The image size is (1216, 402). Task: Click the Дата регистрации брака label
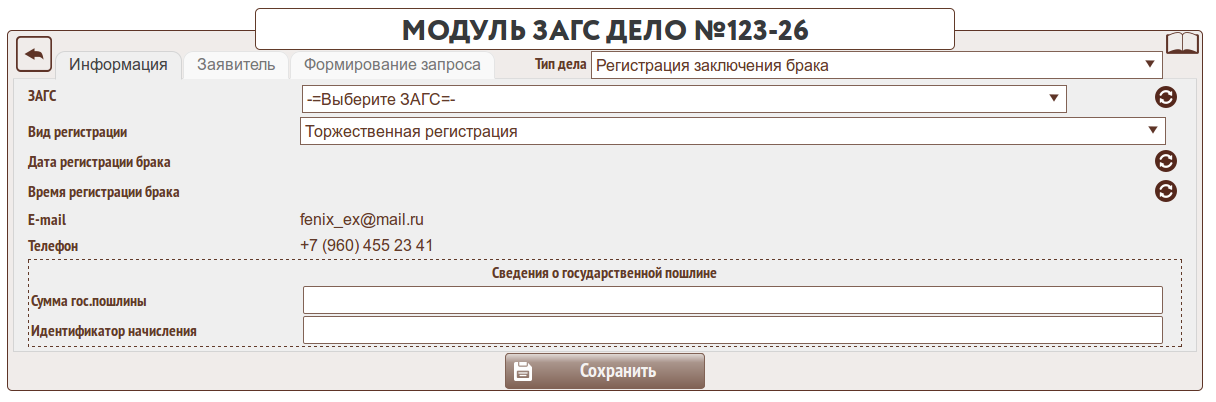(100, 162)
